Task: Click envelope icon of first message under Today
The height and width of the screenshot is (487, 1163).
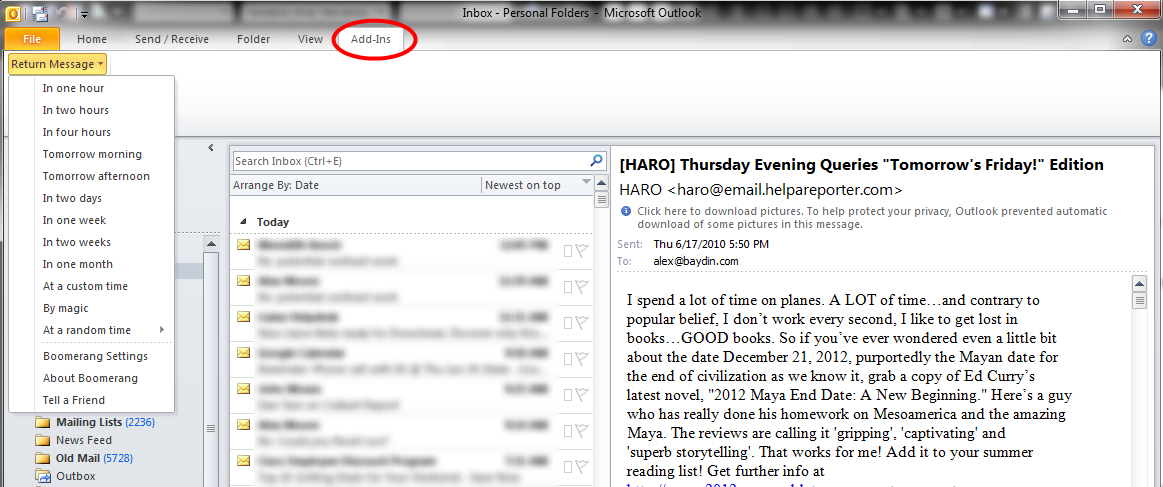Action: [x=243, y=244]
